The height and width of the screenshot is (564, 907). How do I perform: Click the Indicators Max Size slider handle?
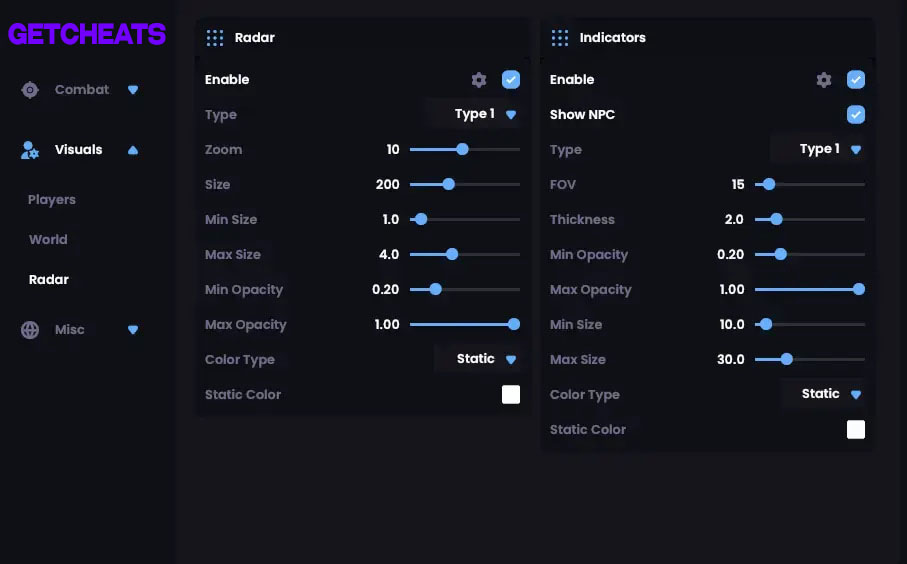(787, 359)
